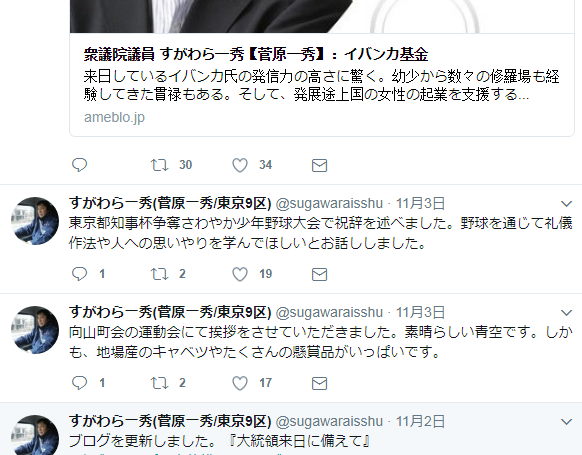
Task: Reply to the Ivanka fund blog tweet
Action: coord(79,165)
